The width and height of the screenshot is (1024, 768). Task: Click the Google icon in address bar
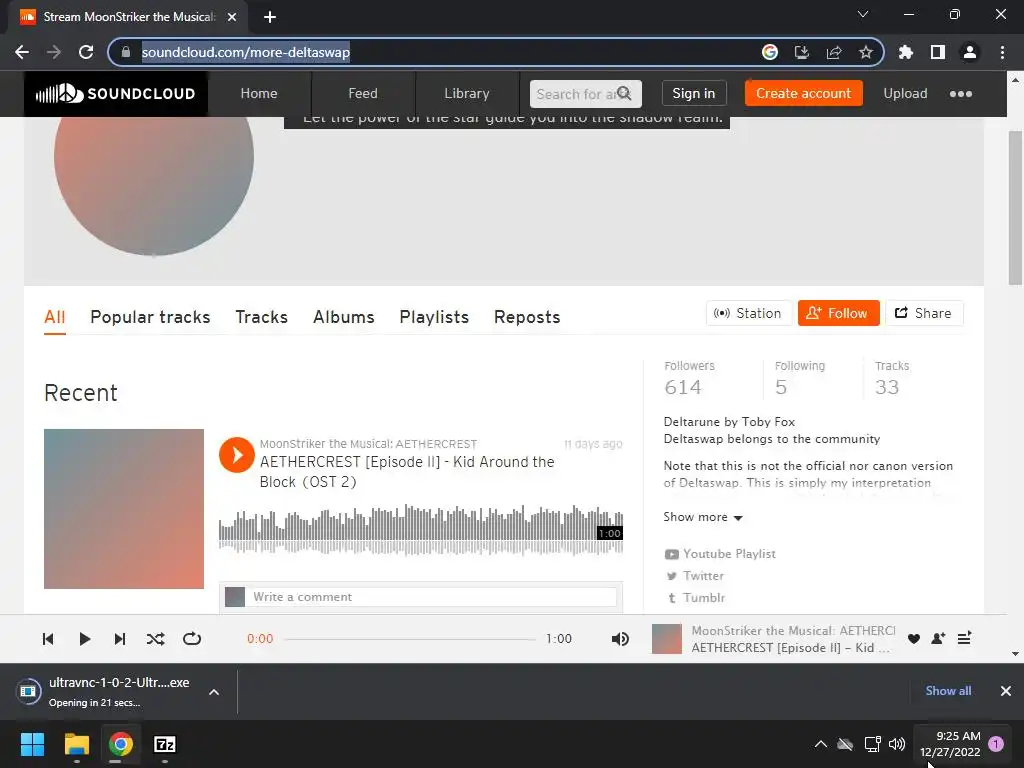770,52
